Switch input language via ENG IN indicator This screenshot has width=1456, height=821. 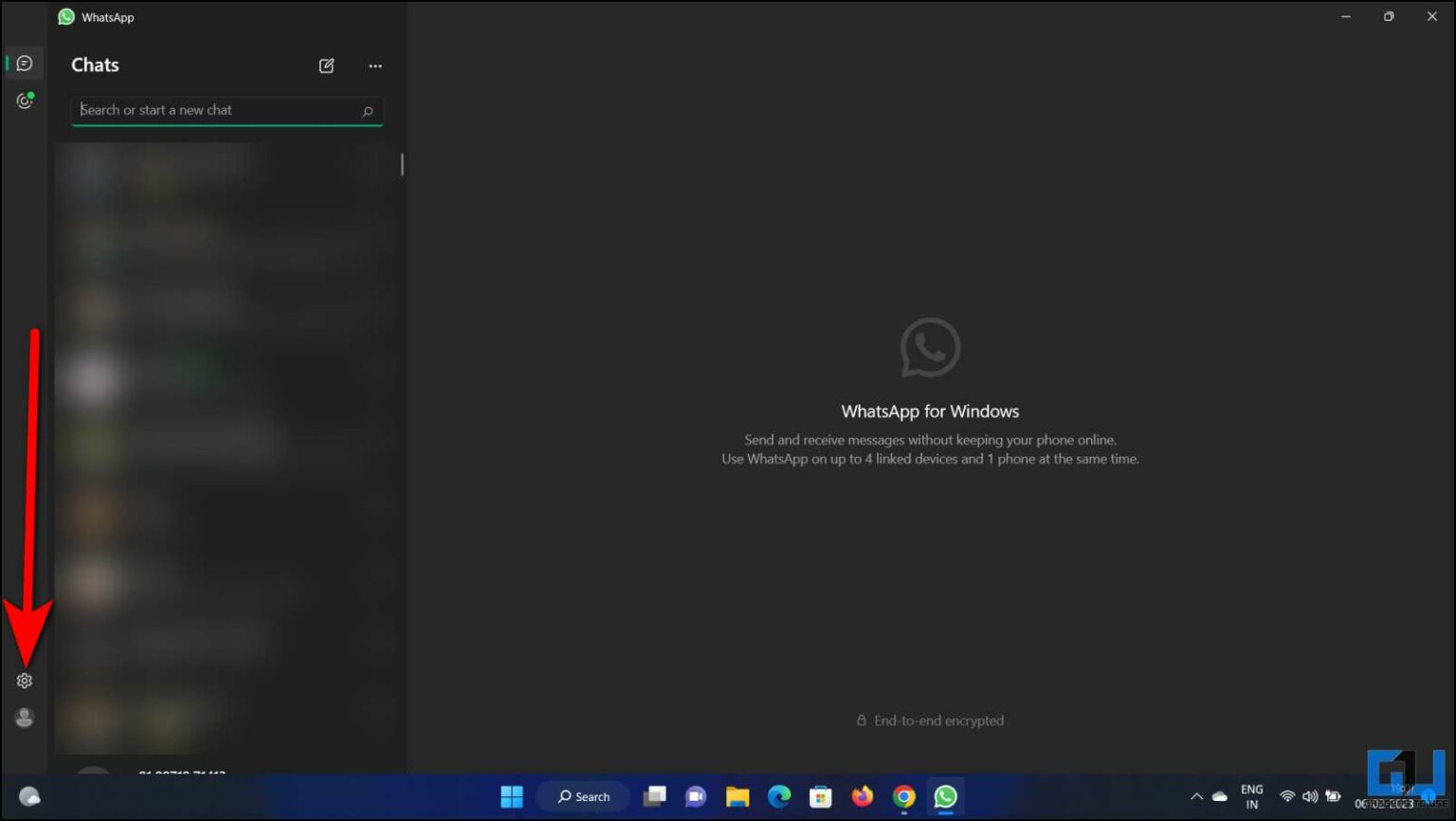1251,796
